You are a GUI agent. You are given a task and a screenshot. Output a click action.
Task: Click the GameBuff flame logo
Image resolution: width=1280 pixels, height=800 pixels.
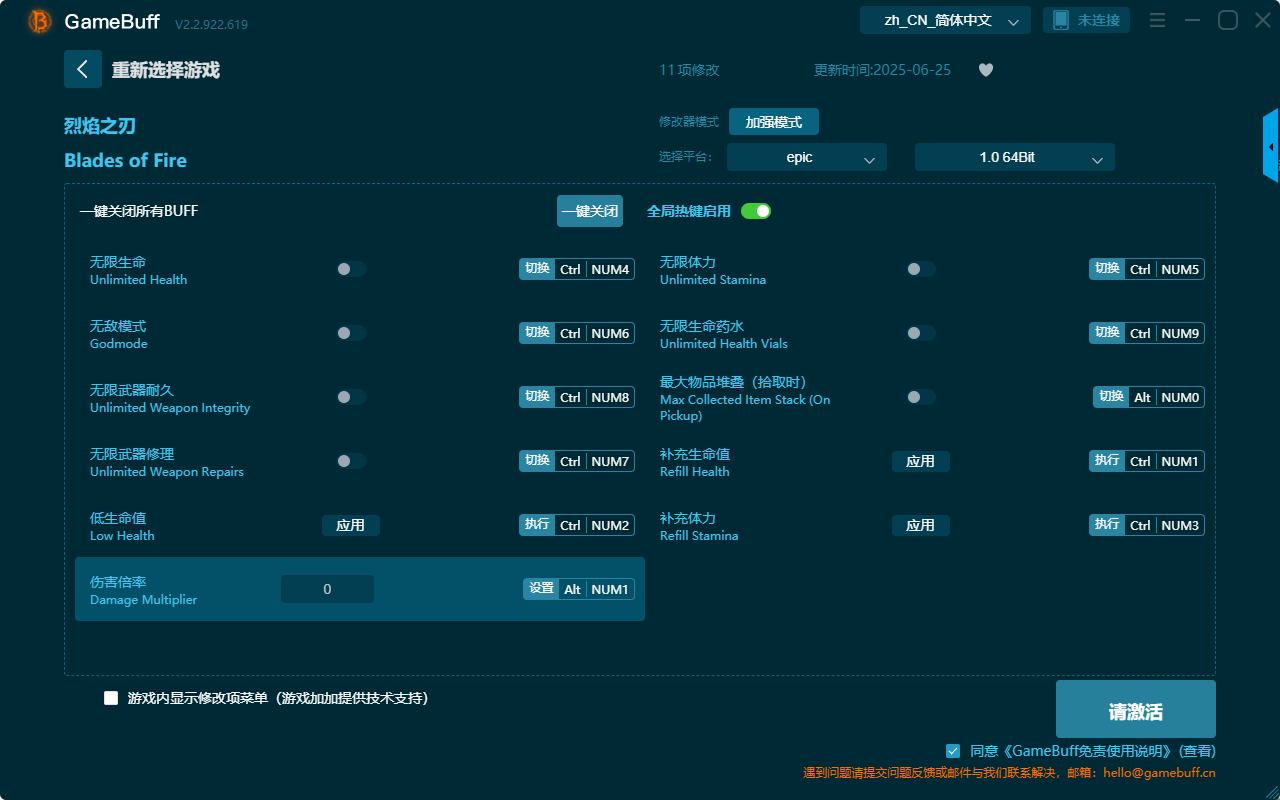38,20
